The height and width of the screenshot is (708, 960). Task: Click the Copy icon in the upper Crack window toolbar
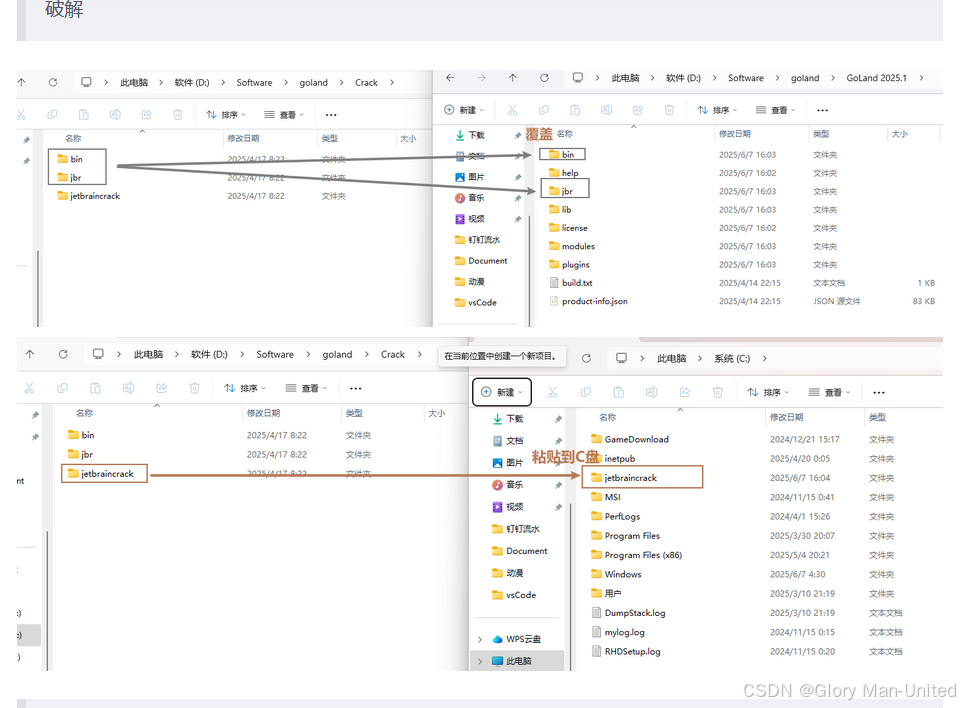(52, 115)
